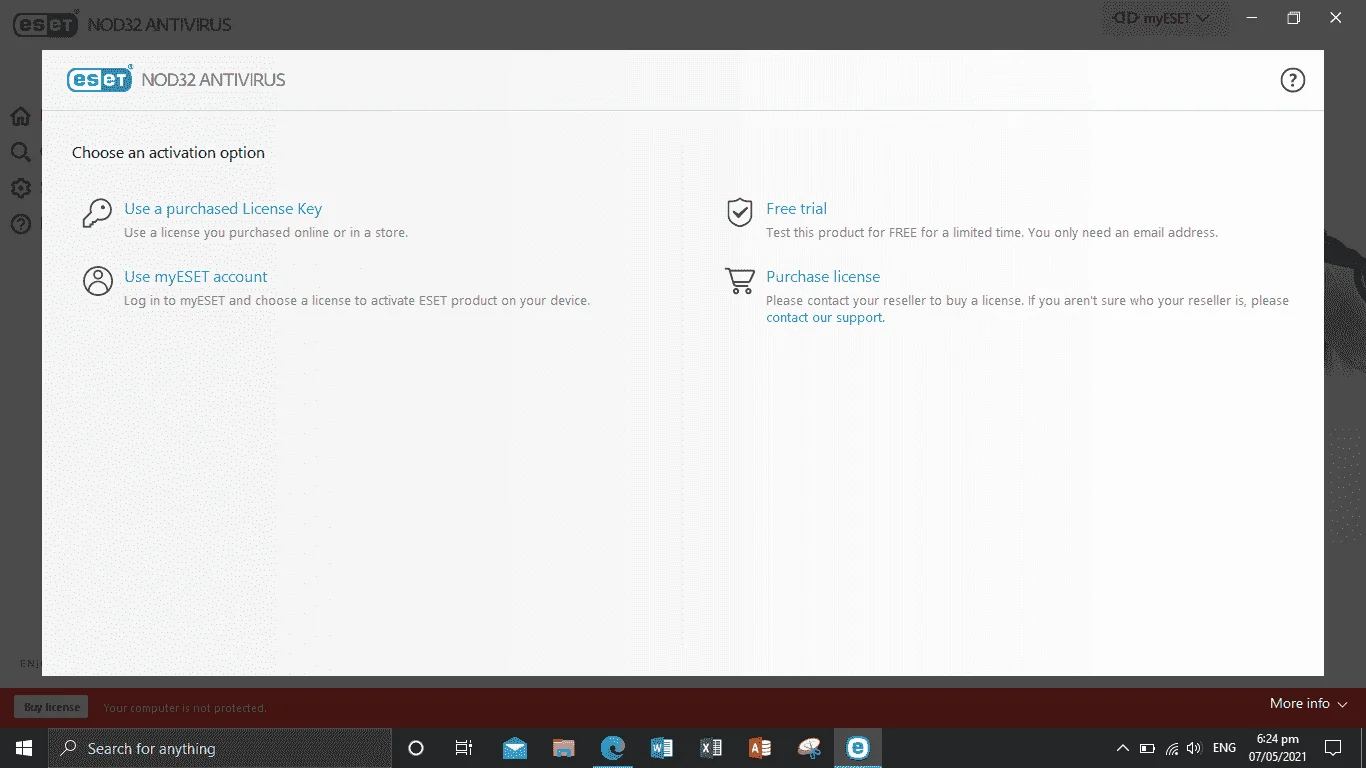Click the shopping cart icon for Purchase license
The width and height of the screenshot is (1366, 768).
[739, 281]
